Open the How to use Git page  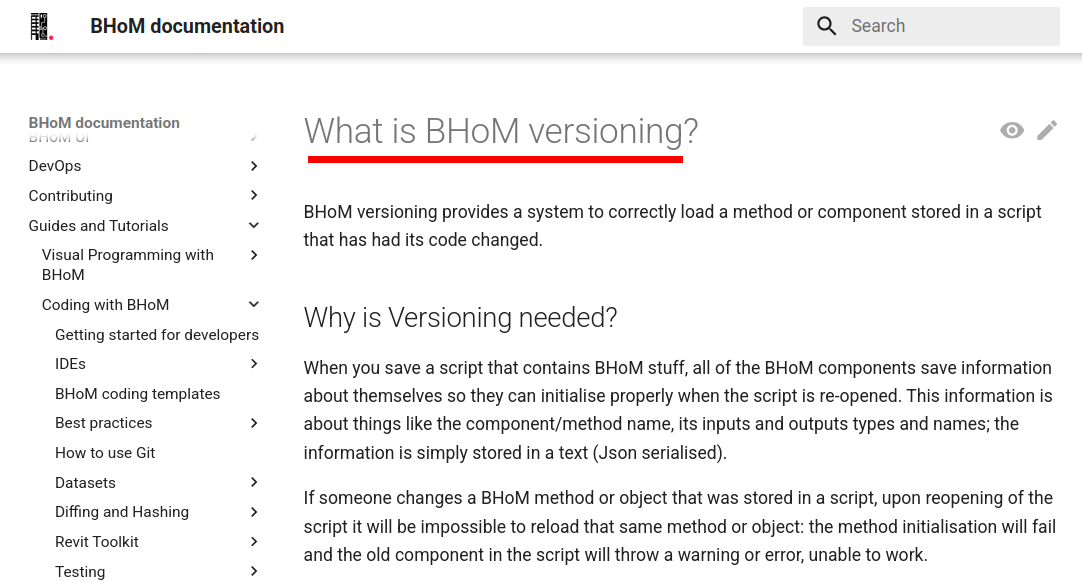click(105, 453)
